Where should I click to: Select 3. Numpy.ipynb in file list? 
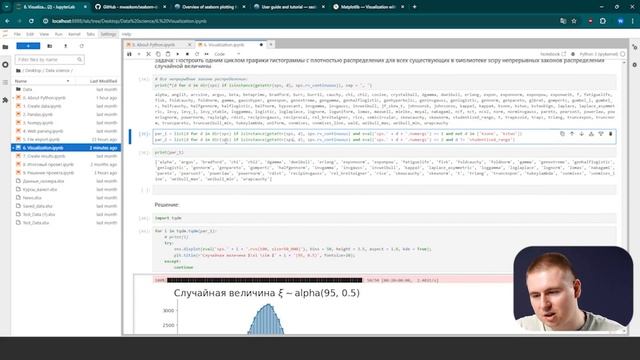coord(38,123)
